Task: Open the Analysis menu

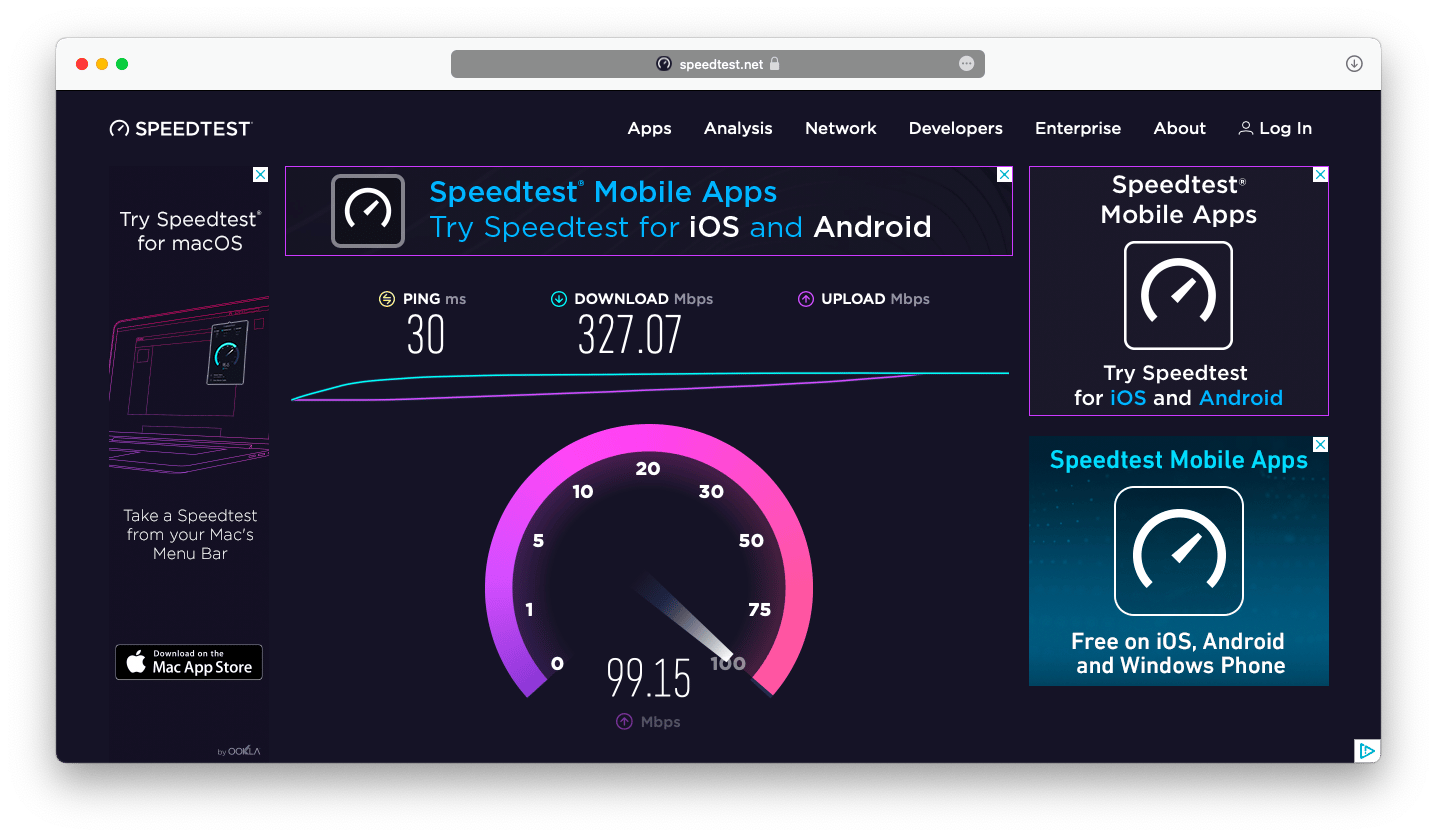Action: pos(738,128)
